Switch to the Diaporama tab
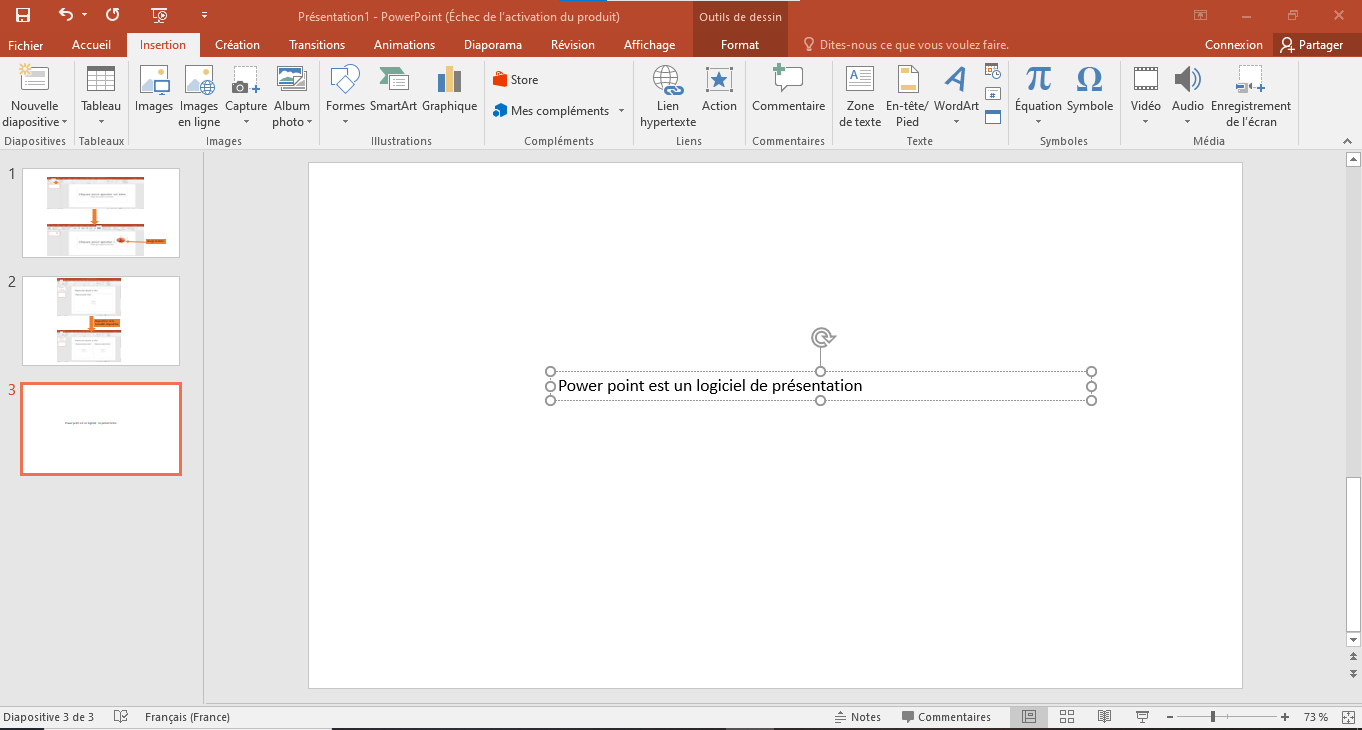This screenshot has height=730, width=1362. click(x=493, y=45)
